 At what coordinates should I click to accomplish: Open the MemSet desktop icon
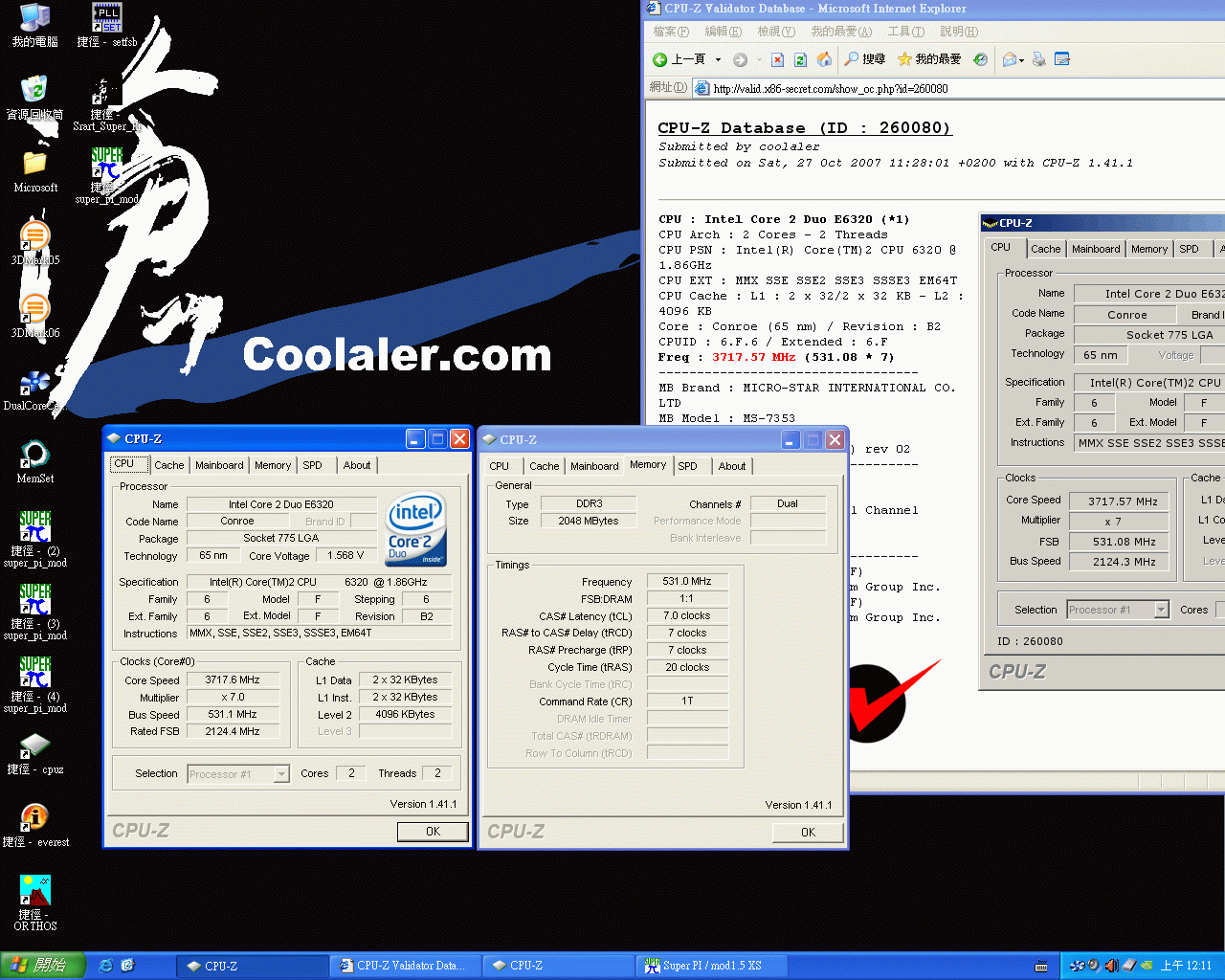pos(35,461)
